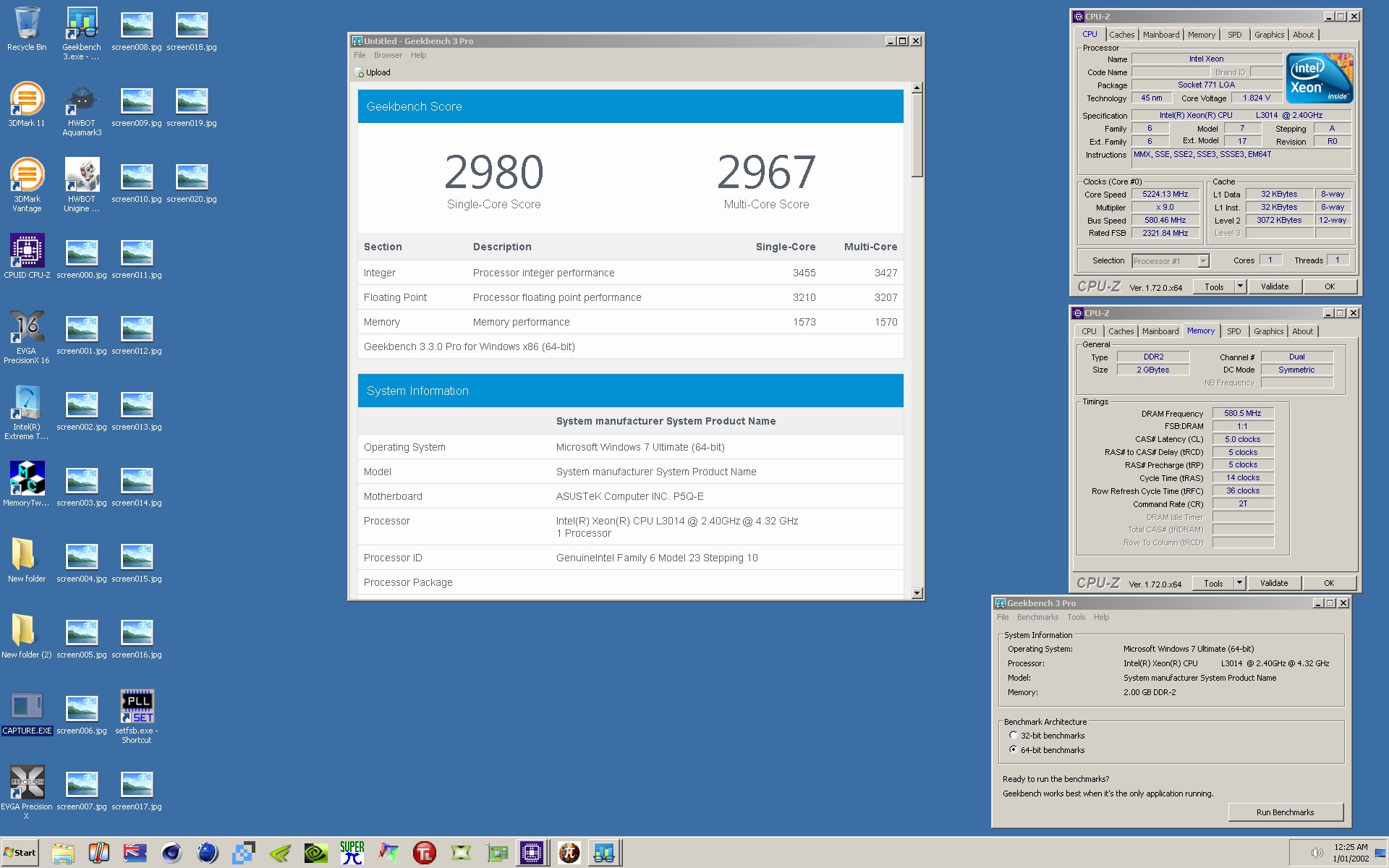Select 64-bit benchmarks radio button
Image resolution: width=1389 pixels, height=868 pixels.
1014,750
